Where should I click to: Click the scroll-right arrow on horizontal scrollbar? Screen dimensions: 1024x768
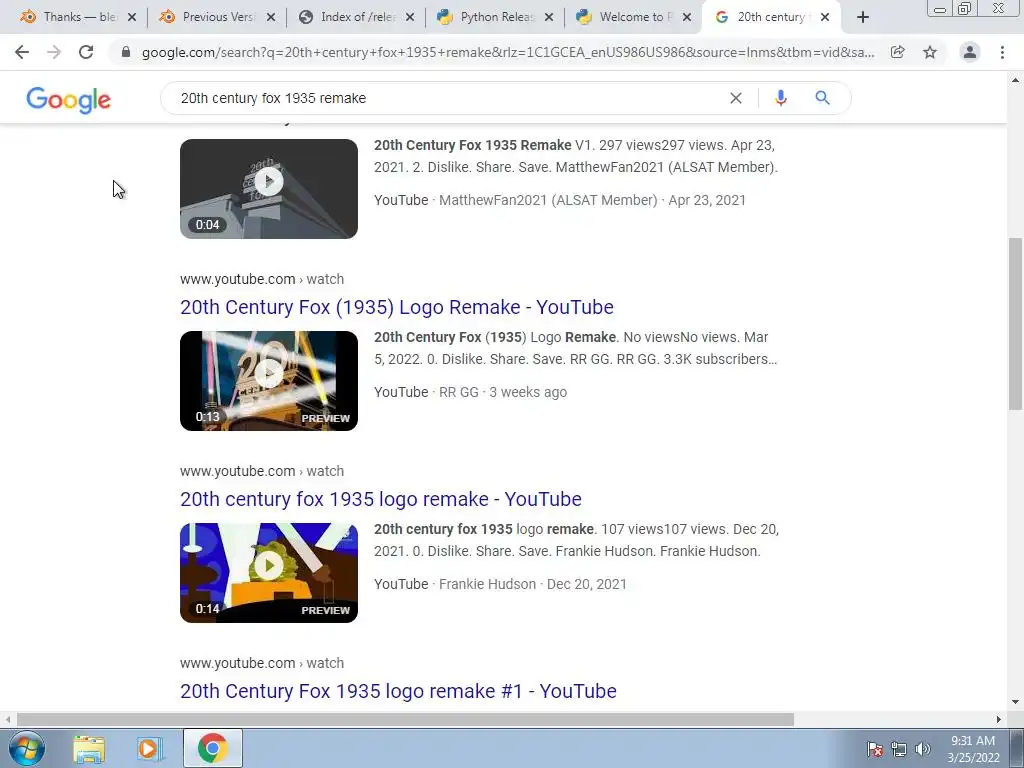tap(999, 720)
